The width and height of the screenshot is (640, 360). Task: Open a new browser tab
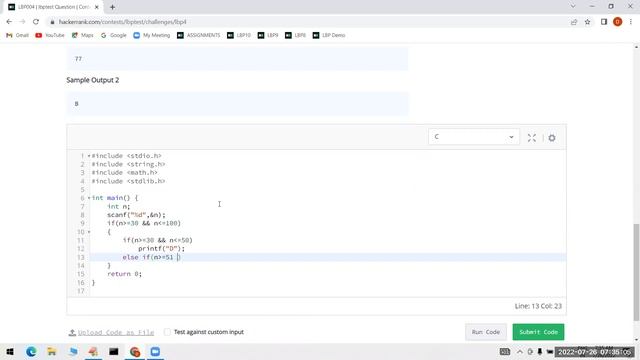[x=112, y=7]
